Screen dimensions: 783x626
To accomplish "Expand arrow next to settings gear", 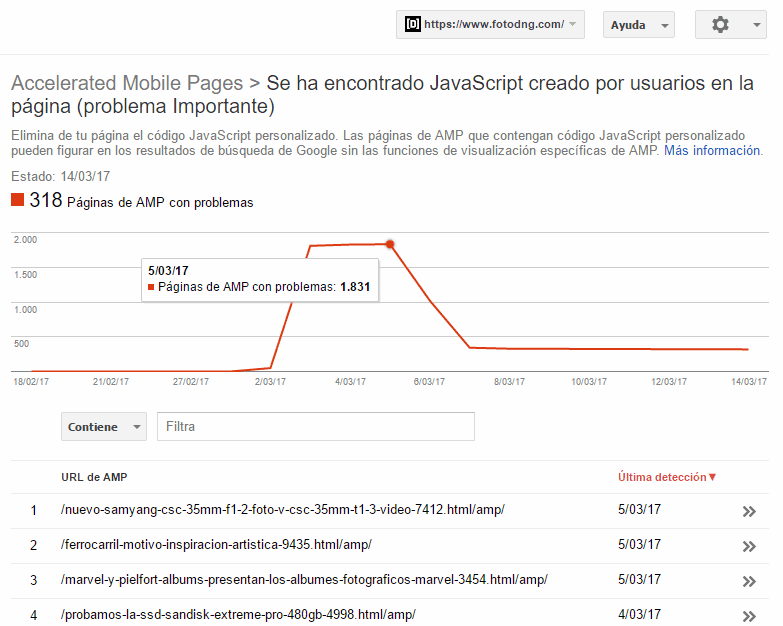I will pos(757,25).
